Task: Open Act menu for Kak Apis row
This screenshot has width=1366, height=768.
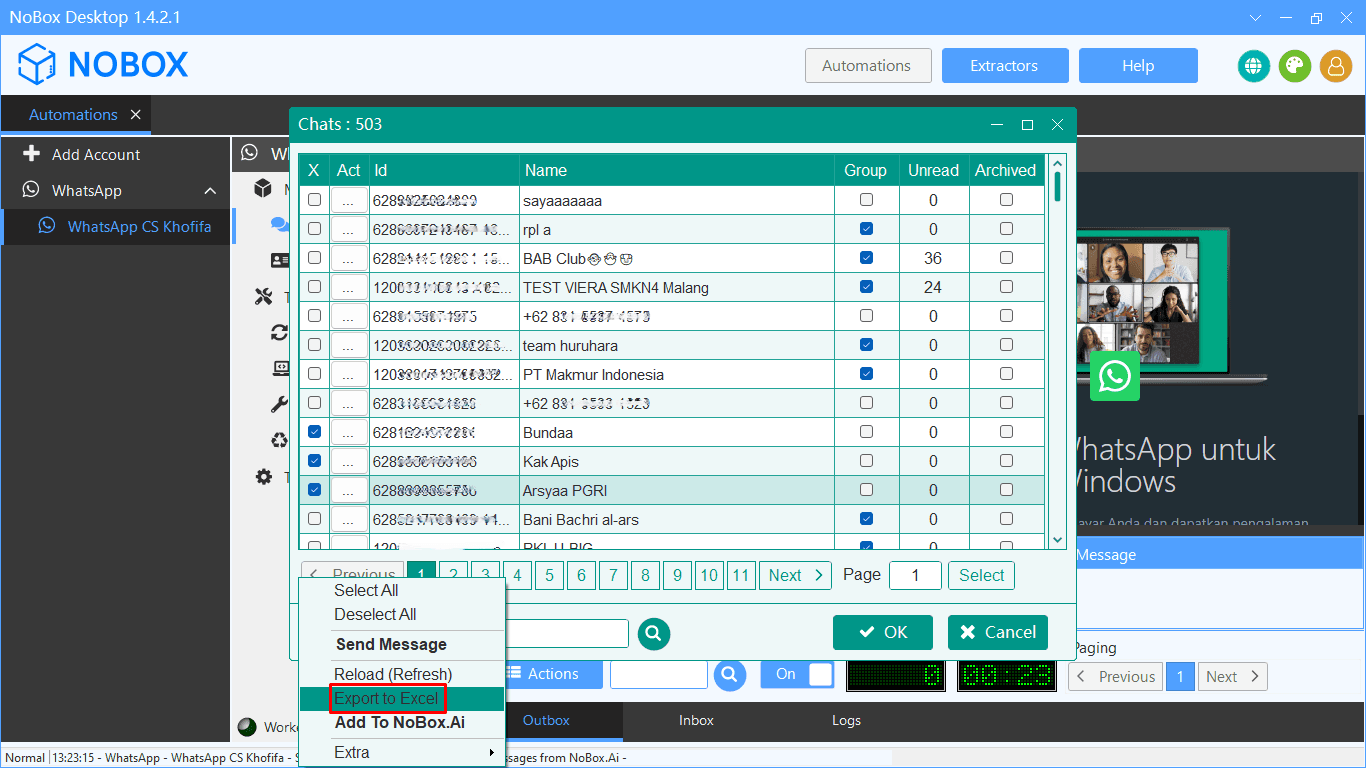Action: click(x=348, y=462)
